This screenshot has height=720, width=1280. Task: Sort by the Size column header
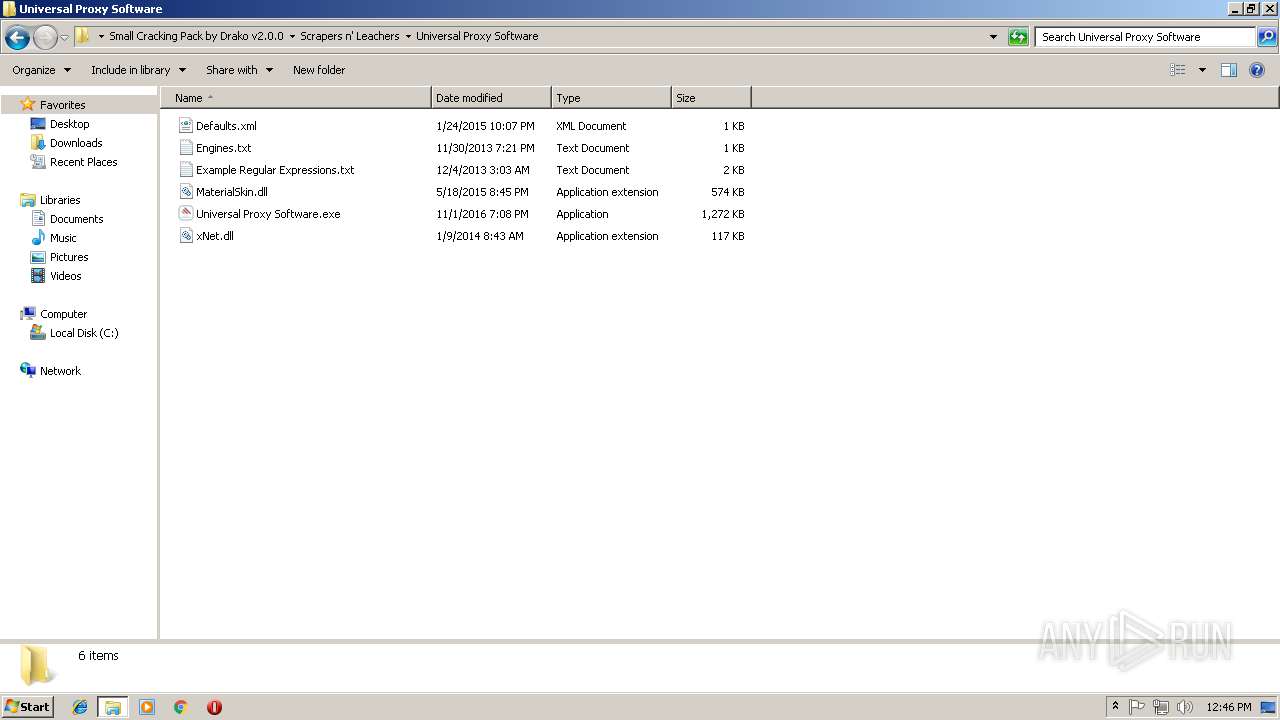pyautogui.click(x=711, y=98)
